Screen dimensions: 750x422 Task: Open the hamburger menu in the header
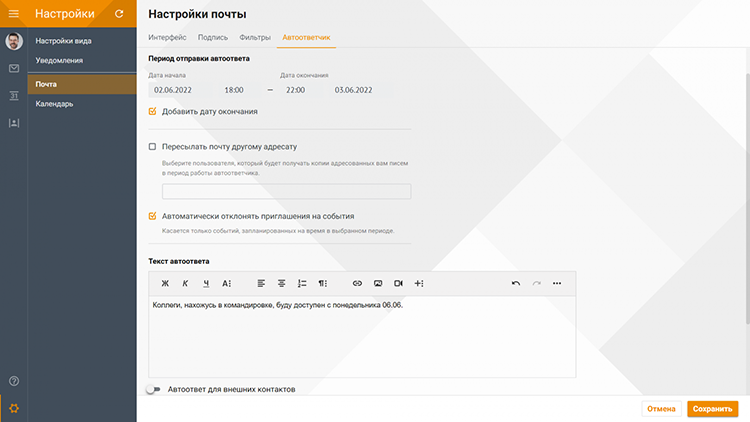[14, 14]
